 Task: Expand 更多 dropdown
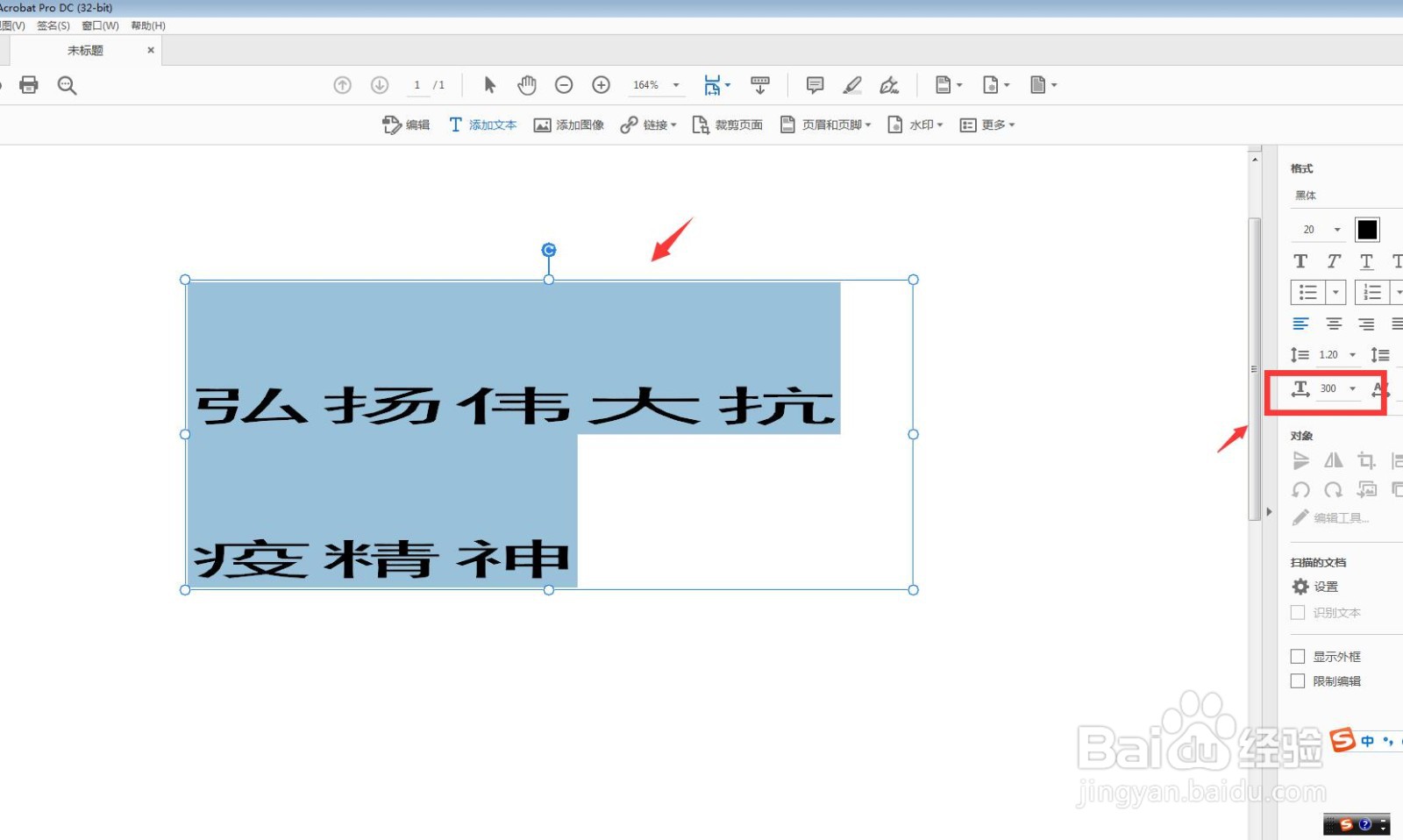[1012, 125]
